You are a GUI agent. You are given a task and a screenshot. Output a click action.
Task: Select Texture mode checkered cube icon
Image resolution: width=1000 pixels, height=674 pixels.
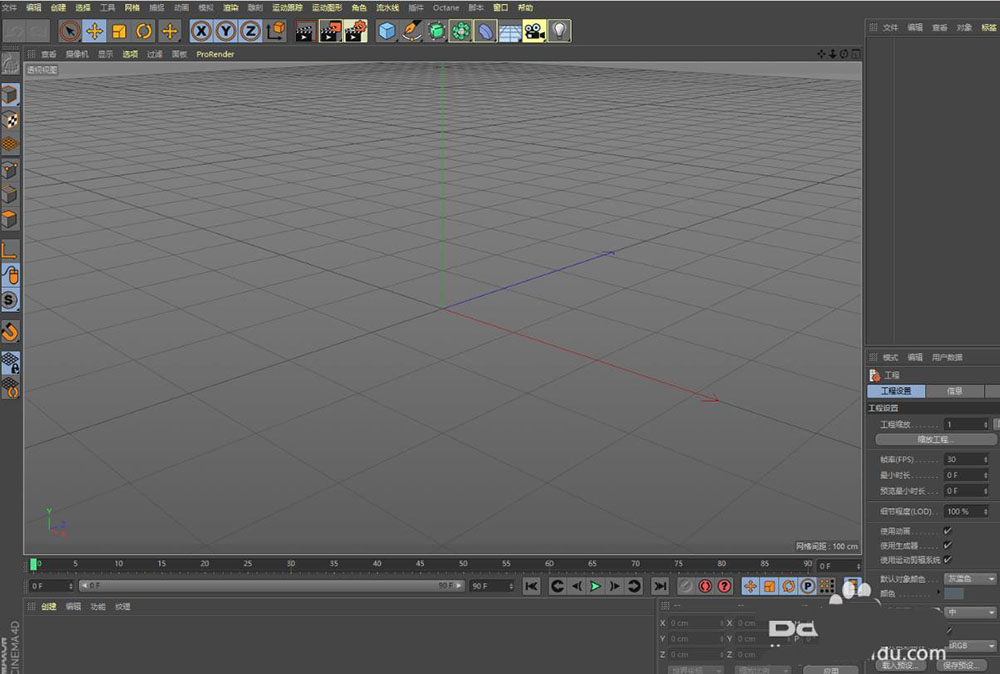pos(10,120)
